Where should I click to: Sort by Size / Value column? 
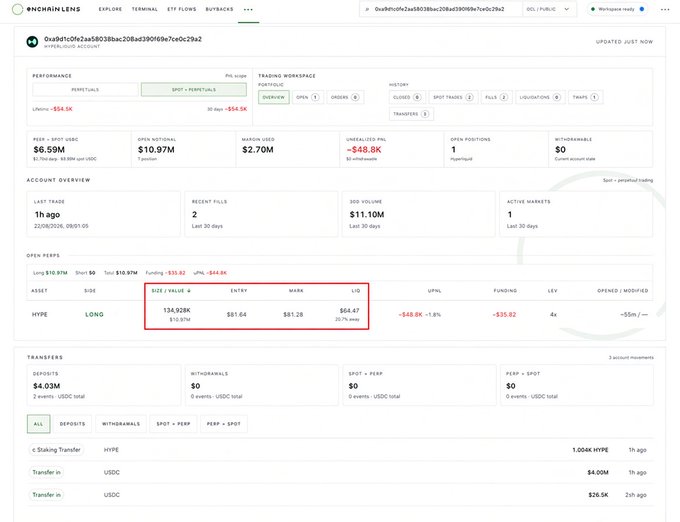click(x=171, y=290)
